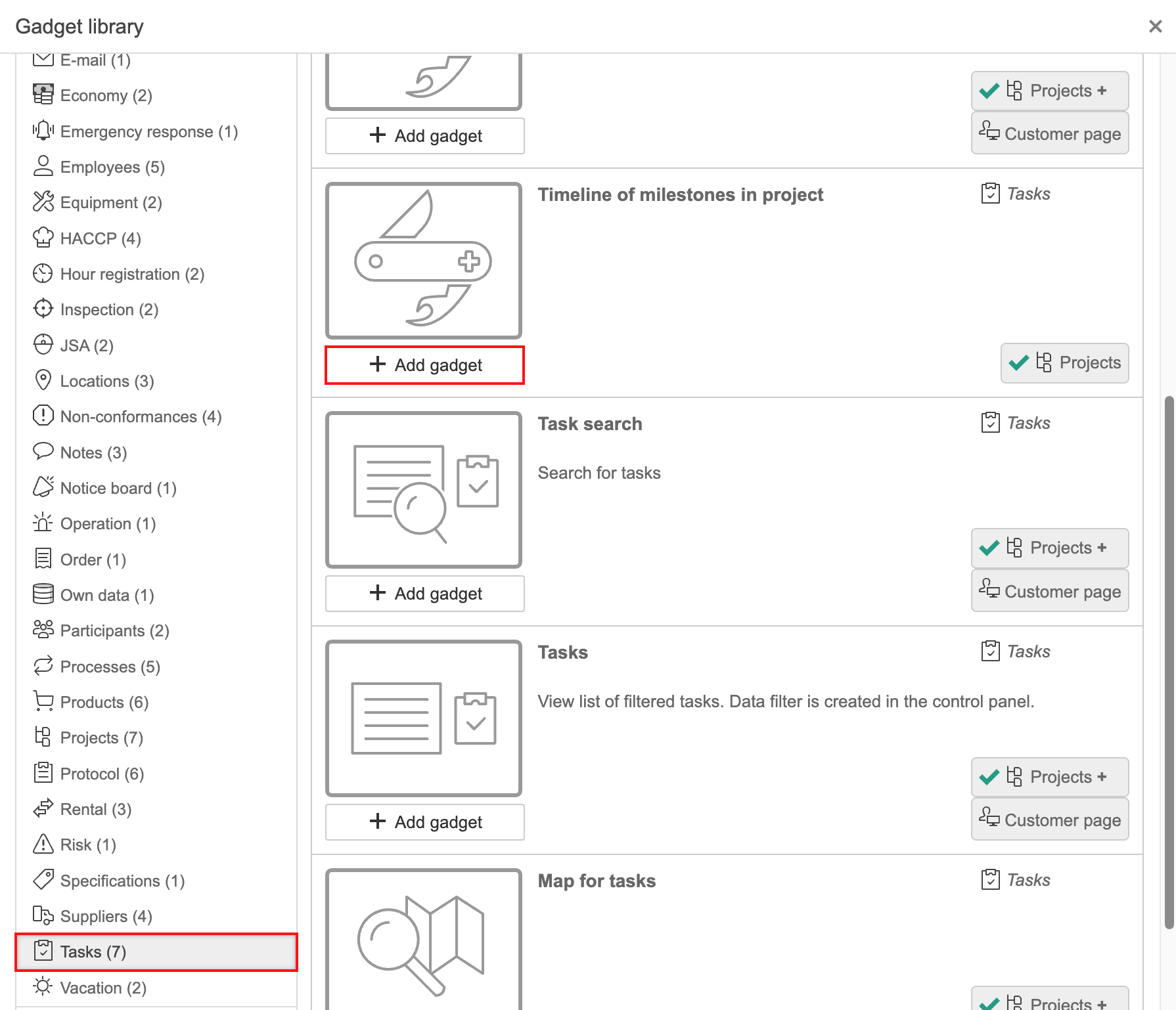Click the Risk triangle icon
The height and width of the screenshot is (1010, 1176).
[x=43, y=844]
